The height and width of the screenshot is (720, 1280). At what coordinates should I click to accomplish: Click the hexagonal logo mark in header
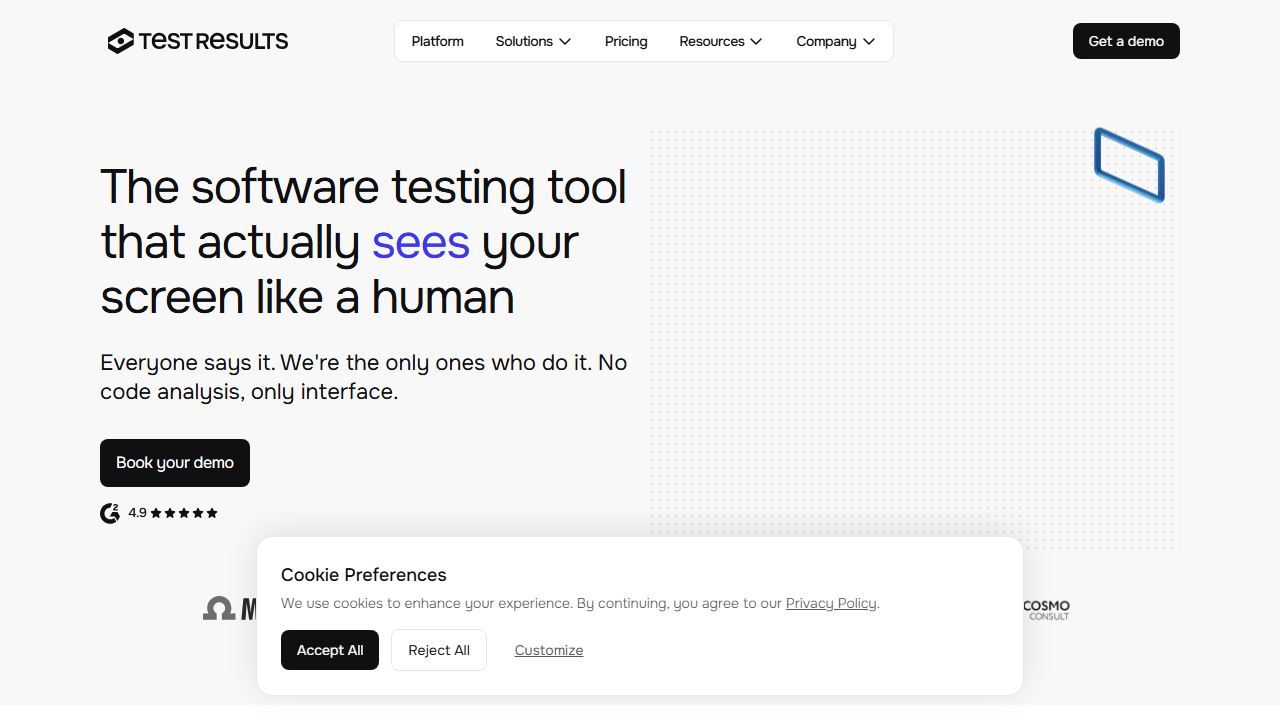(119, 41)
